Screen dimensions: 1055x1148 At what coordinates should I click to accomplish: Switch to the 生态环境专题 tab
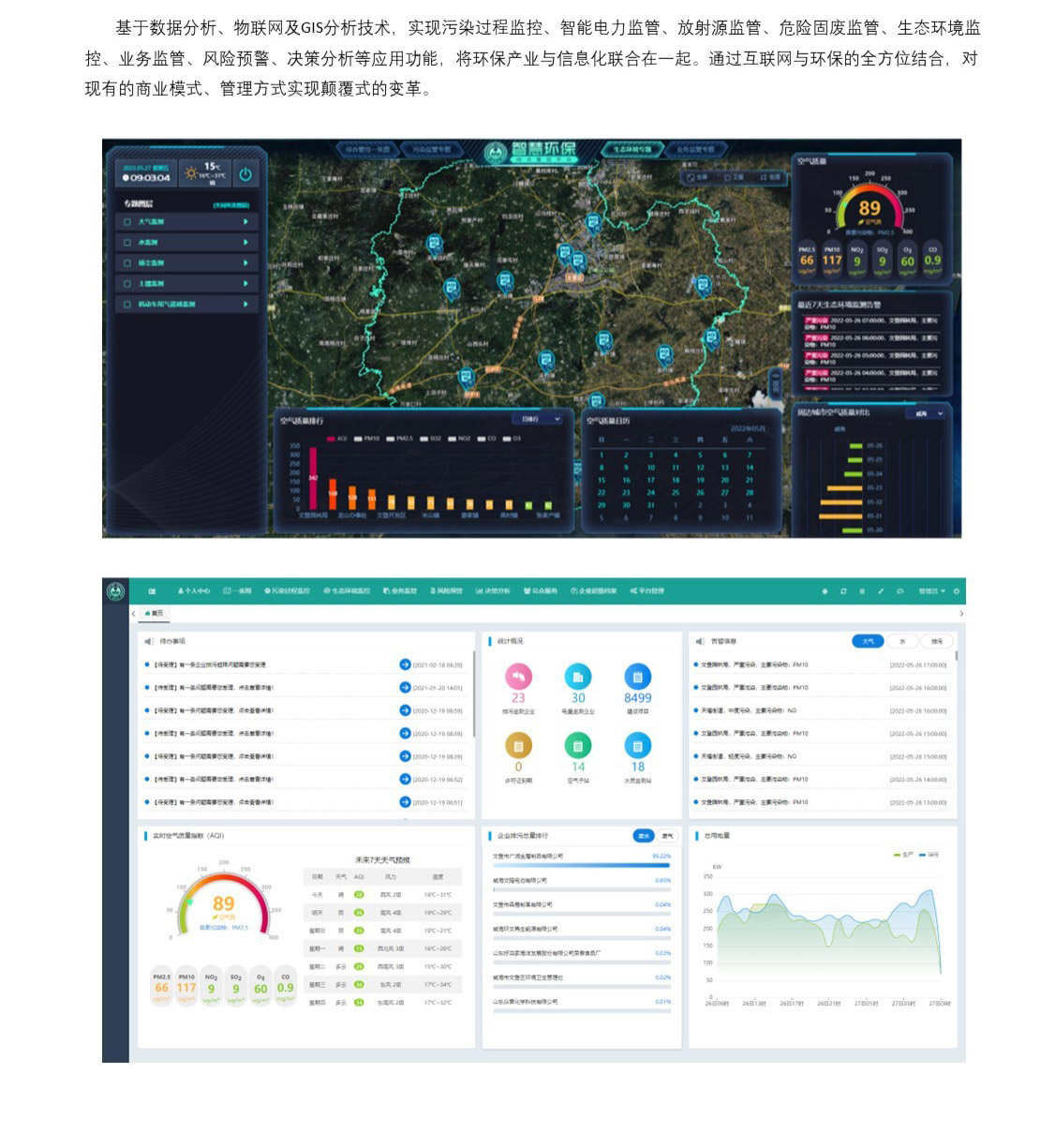pos(632,150)
